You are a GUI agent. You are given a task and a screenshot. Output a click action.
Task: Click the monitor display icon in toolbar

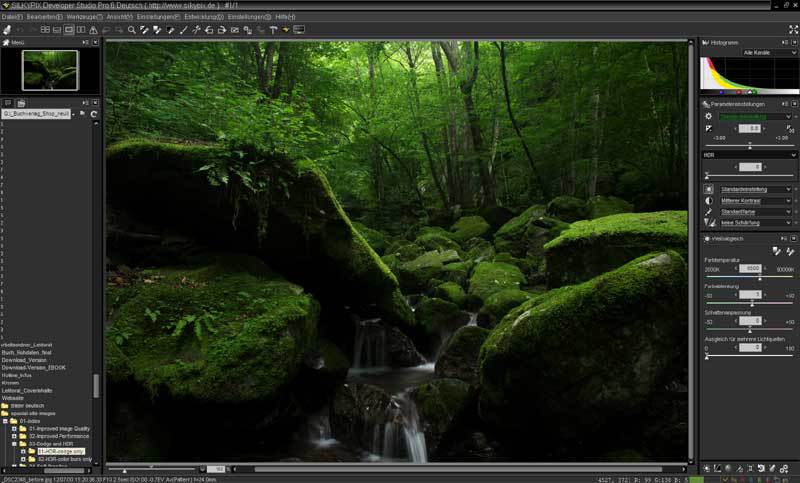click(x=299, y=30)
